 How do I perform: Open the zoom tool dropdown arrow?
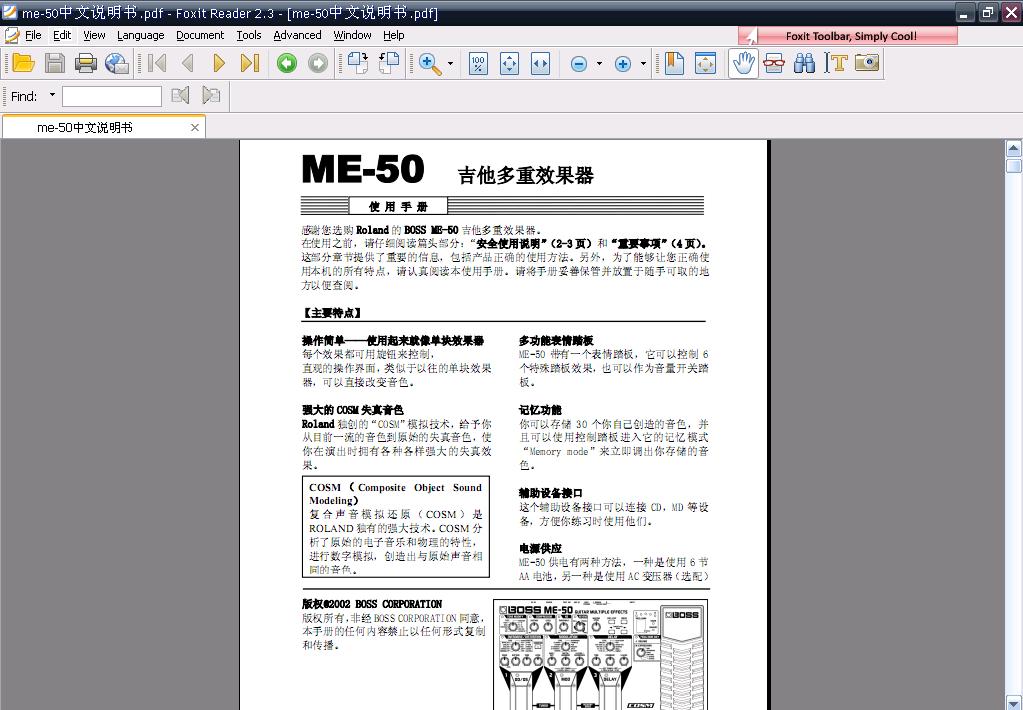[x=450, y=63]
